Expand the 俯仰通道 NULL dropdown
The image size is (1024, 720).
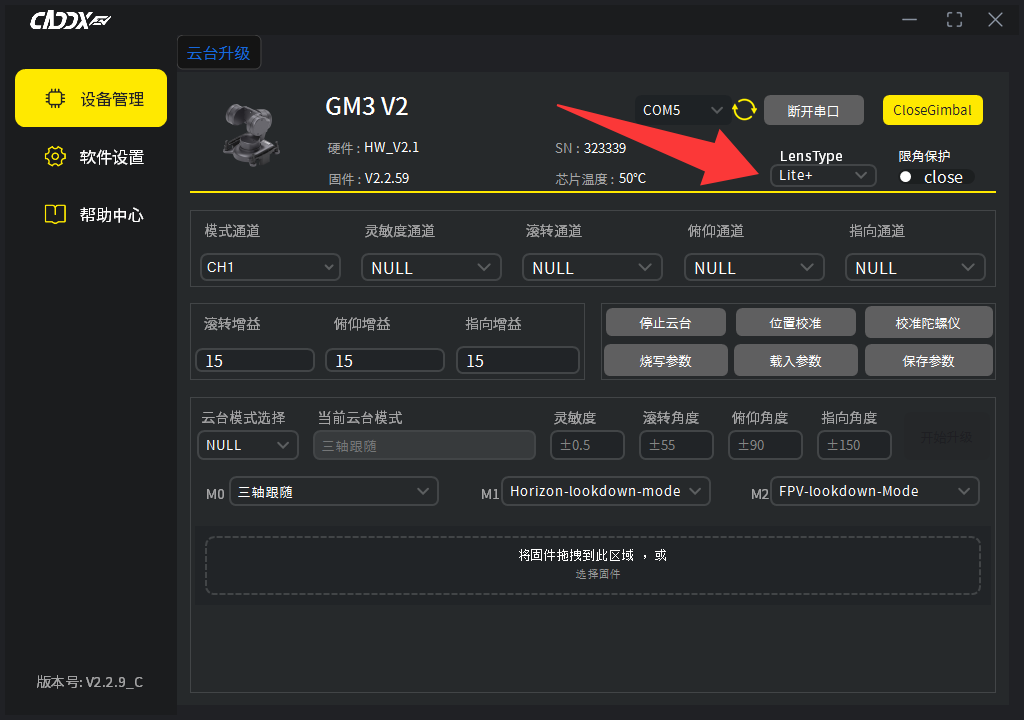coord(754,267)
